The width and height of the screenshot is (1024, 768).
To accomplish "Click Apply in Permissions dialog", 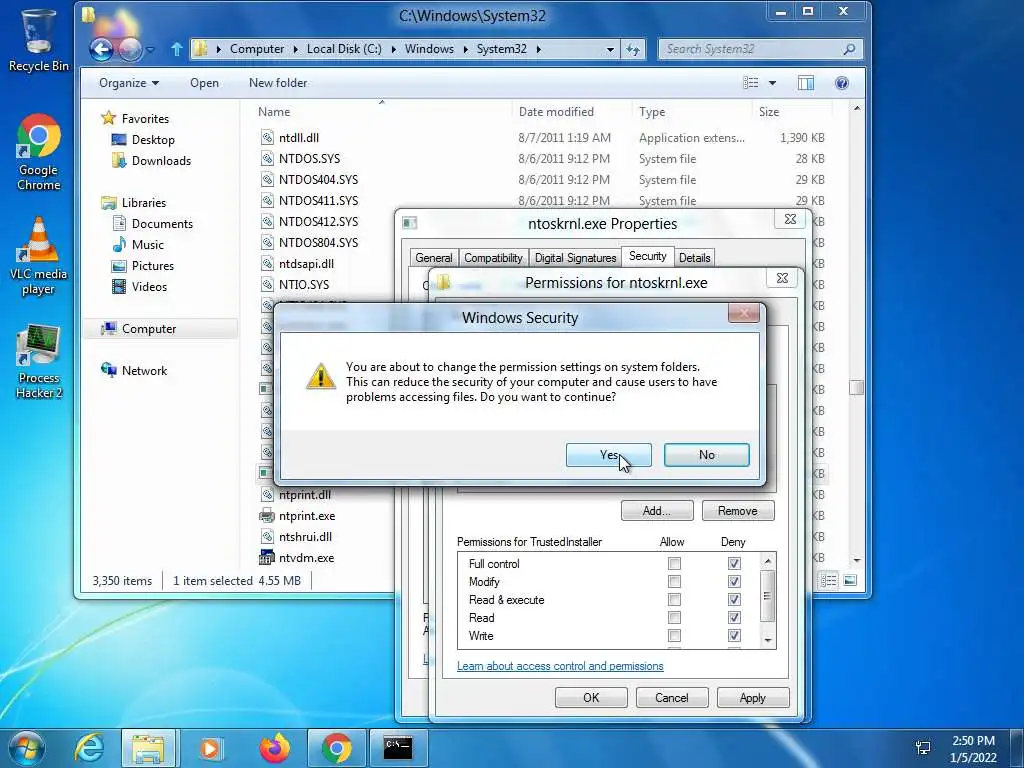I will coord(753,697).
